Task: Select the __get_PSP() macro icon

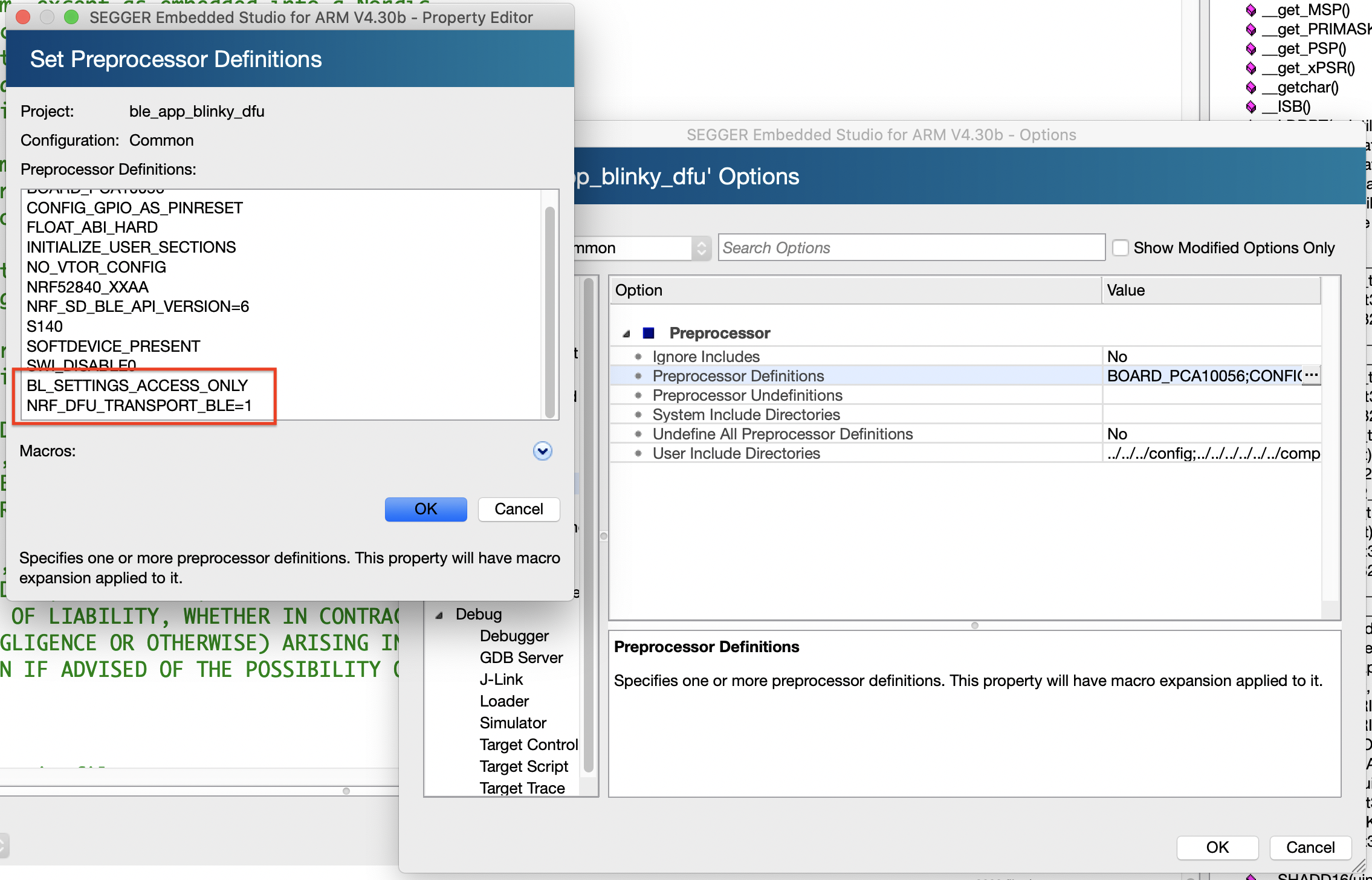Action: point(1252,48)
